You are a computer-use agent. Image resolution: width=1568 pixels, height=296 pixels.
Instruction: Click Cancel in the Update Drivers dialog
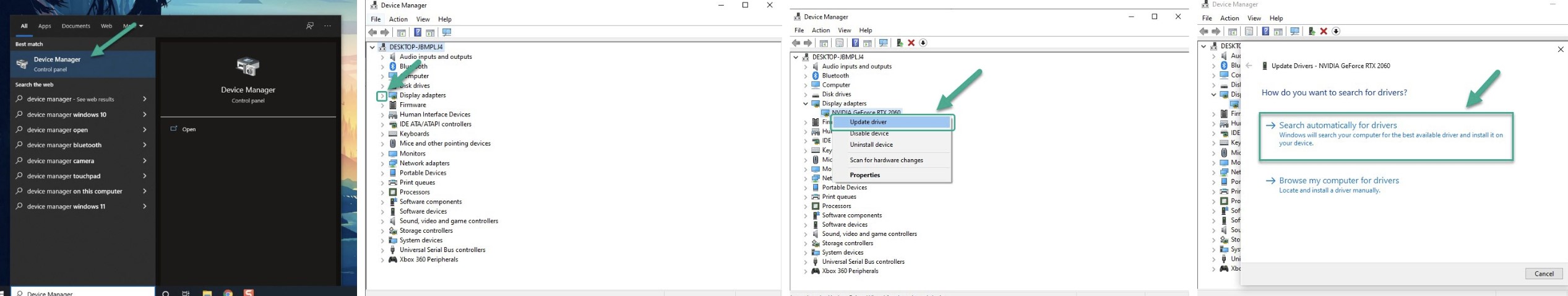tap(1544, 274)
